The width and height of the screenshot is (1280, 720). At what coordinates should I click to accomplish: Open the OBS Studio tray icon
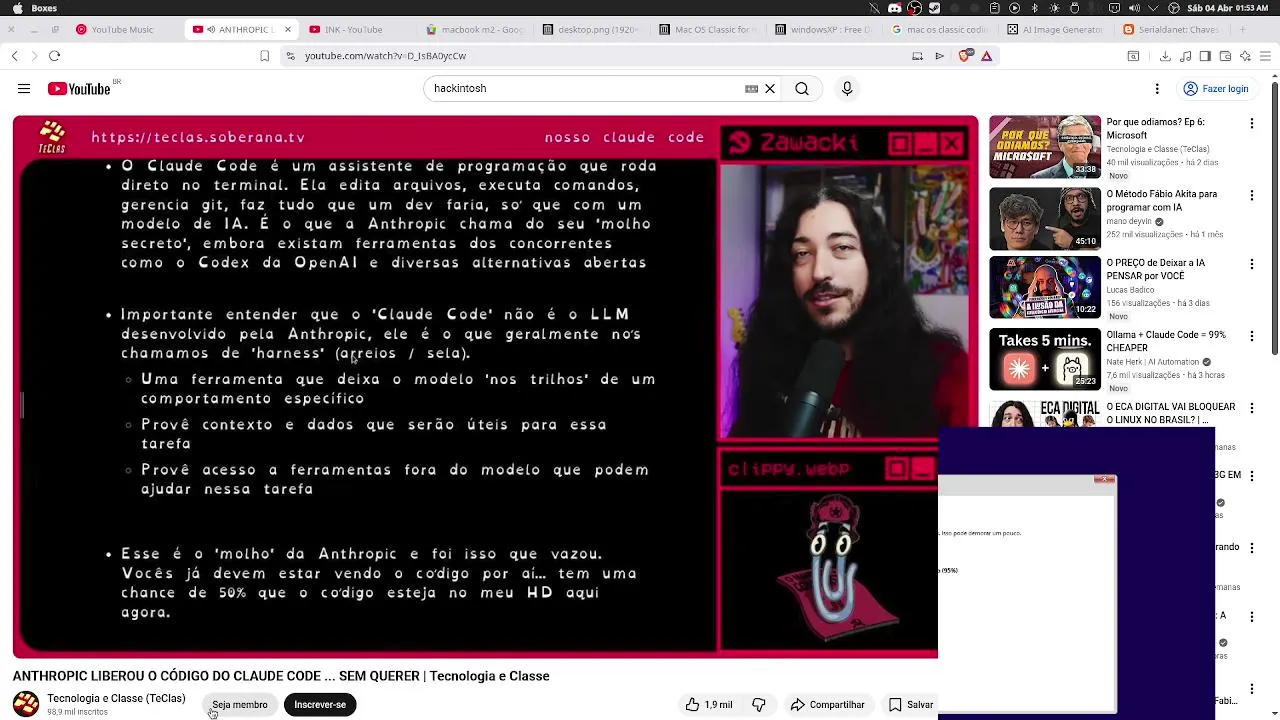pos(914,8)
